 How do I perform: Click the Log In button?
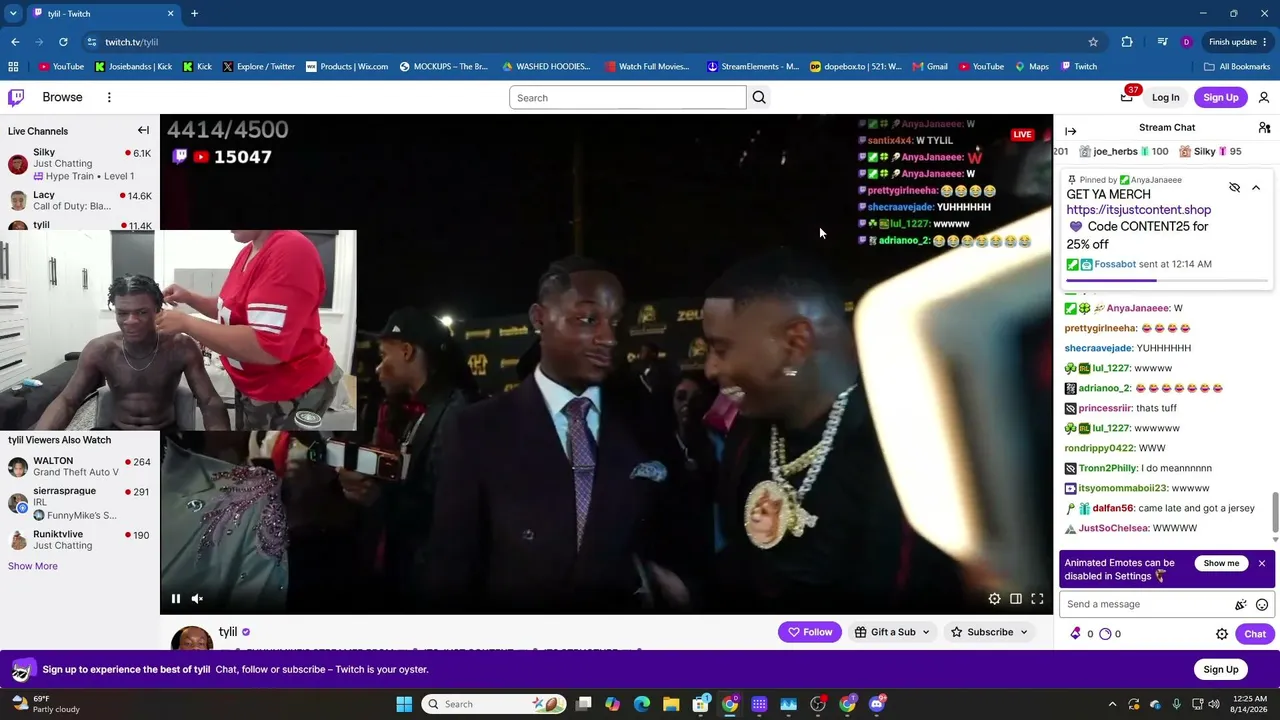(x=1165, y=97)
